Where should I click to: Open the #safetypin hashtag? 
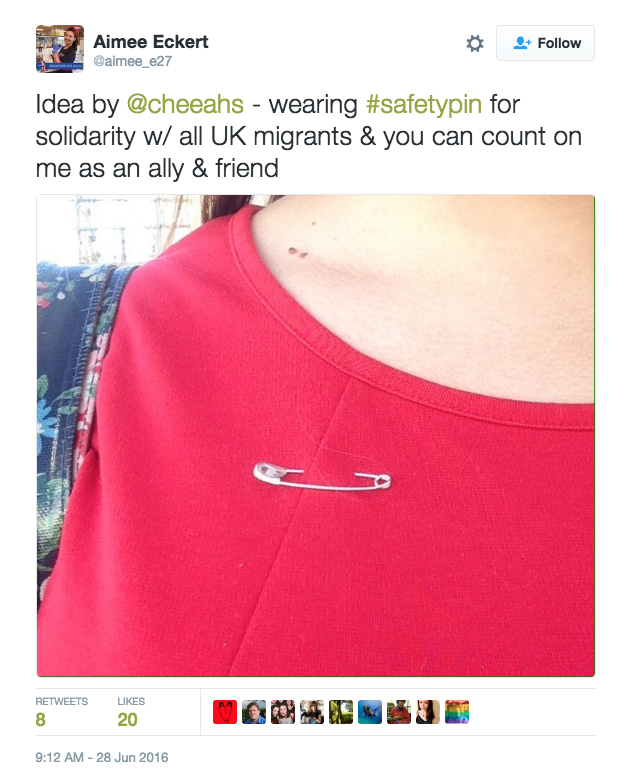click(x=424, y=105)
